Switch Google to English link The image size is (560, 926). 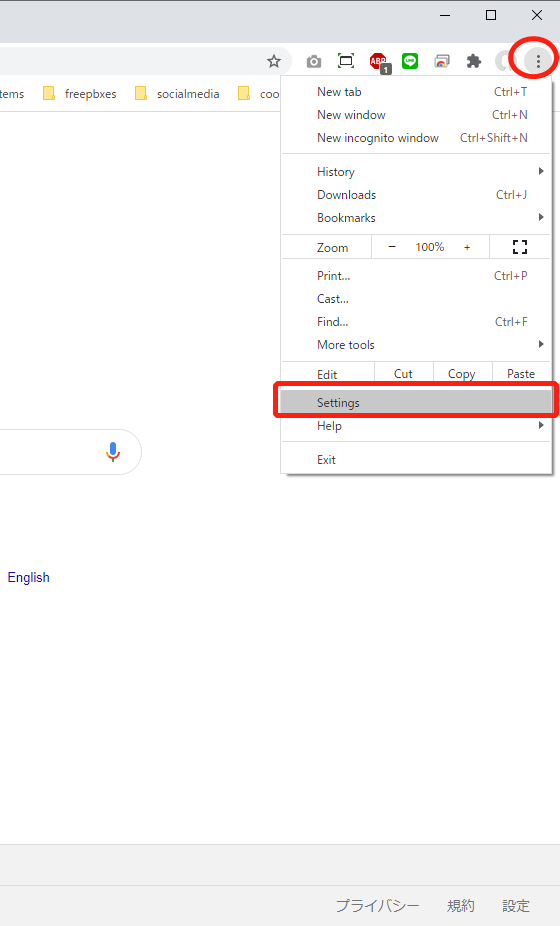tap(28, 577)
